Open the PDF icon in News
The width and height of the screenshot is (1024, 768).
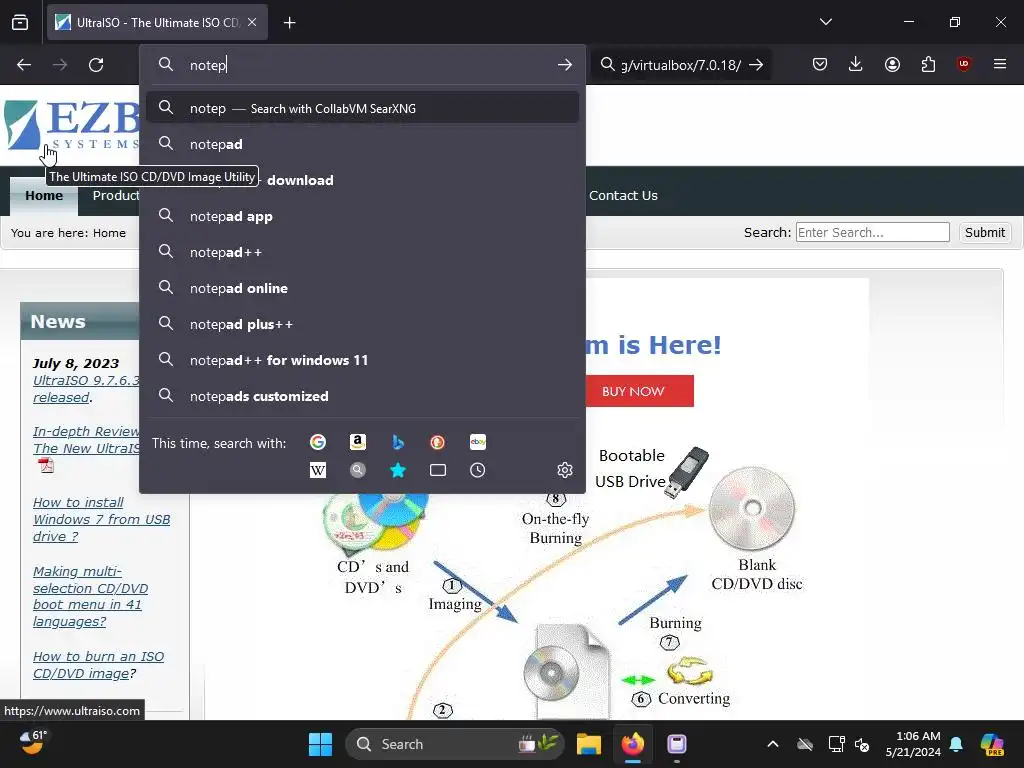[x=46, y=466]
